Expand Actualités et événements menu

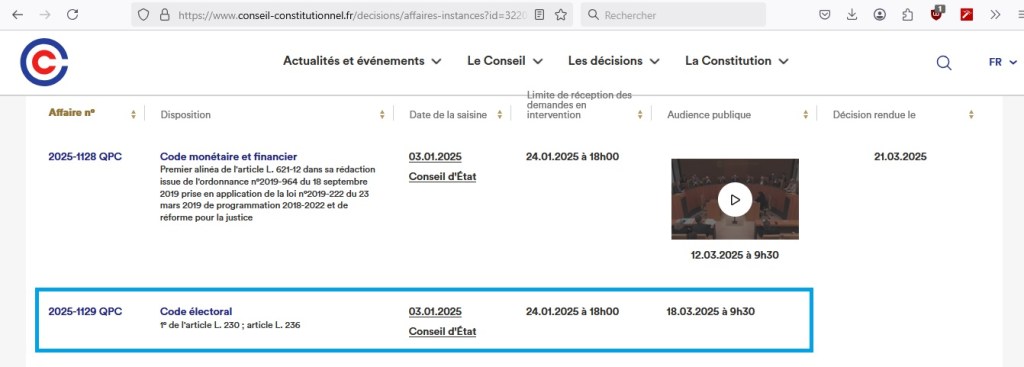point(362,61)
